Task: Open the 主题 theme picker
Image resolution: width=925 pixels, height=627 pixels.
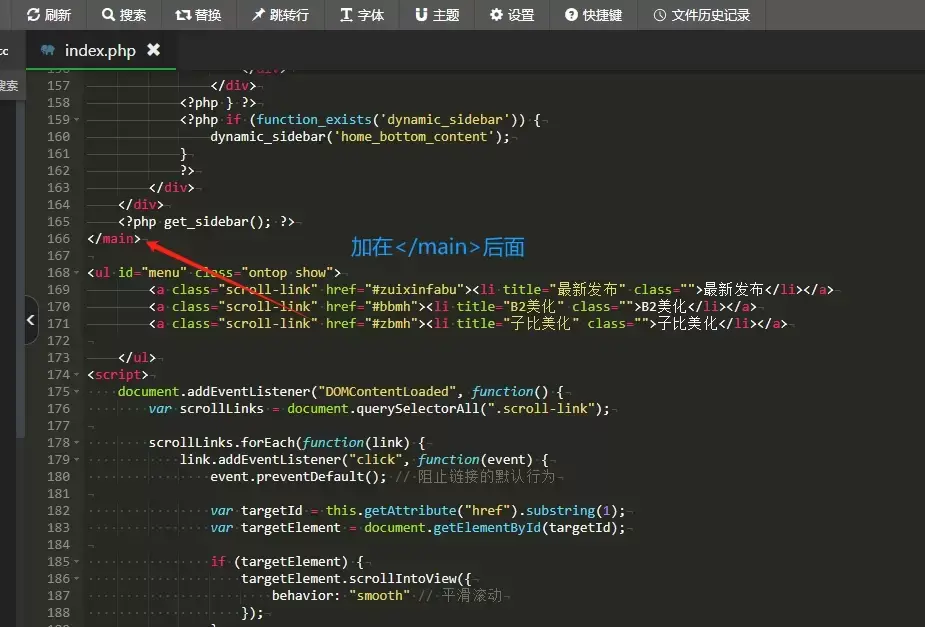Action: pos(437,15)
